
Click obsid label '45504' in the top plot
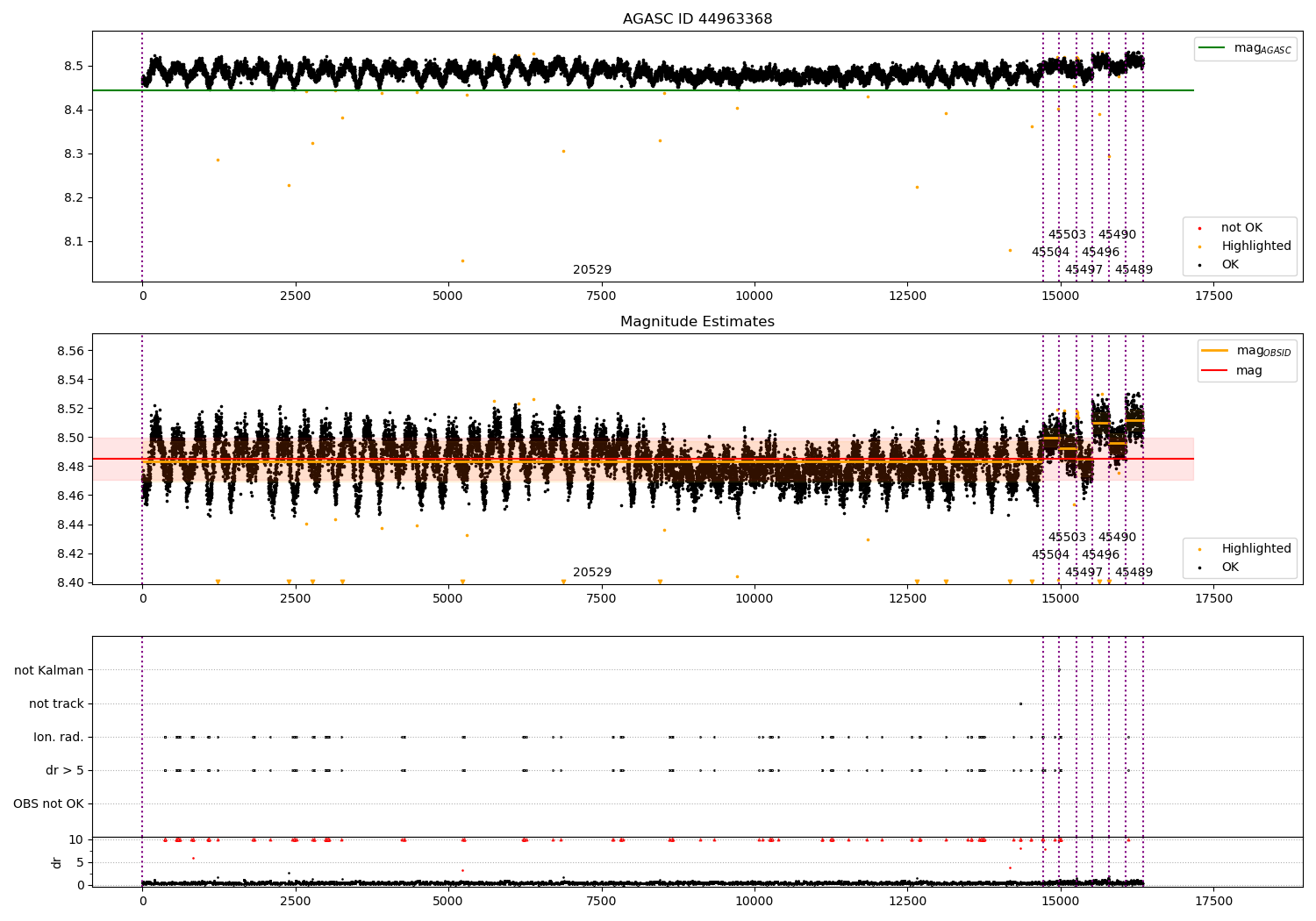coord(1050,252)
